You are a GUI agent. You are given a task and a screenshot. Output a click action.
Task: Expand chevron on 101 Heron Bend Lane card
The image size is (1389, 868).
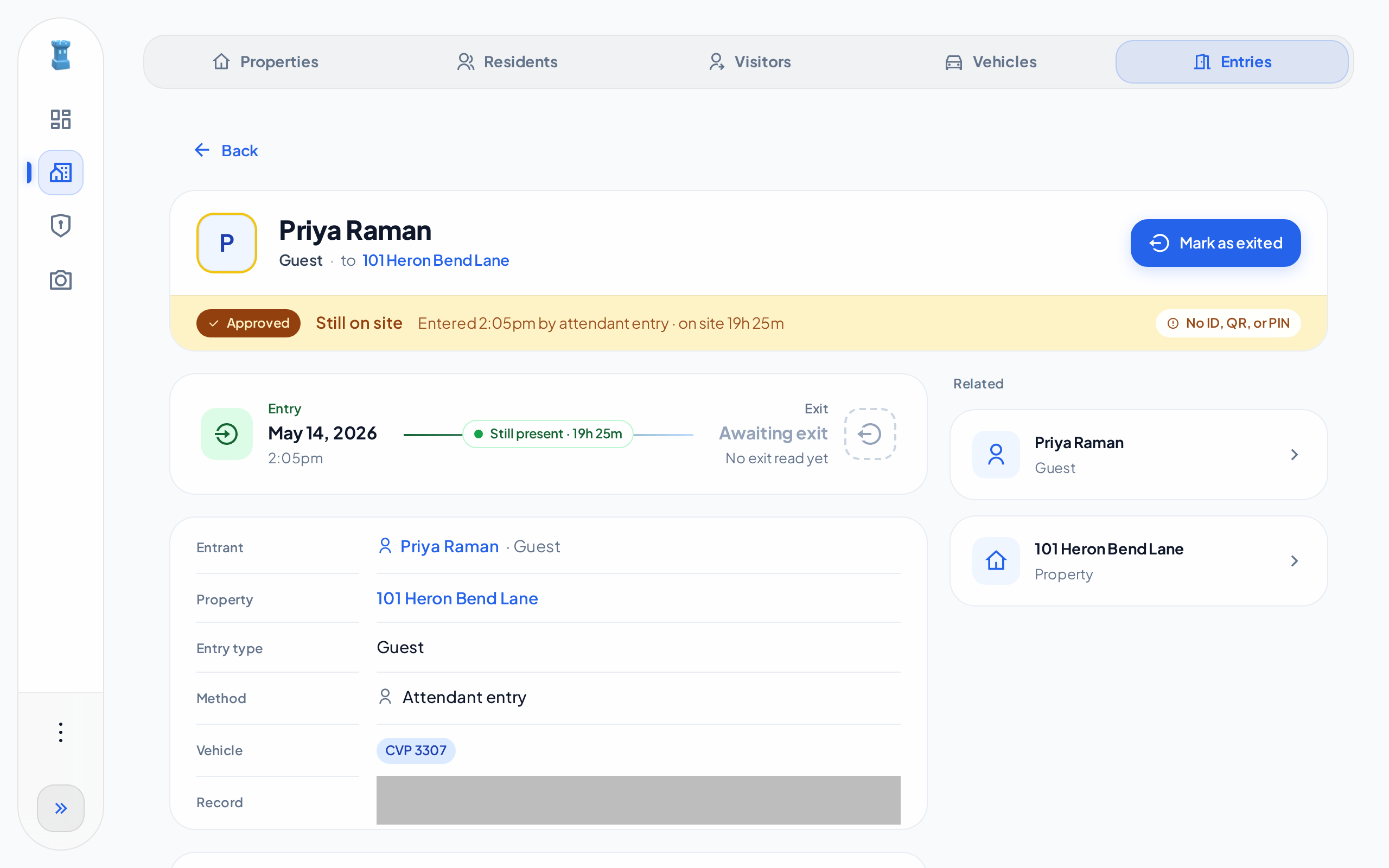point(1294,561)
